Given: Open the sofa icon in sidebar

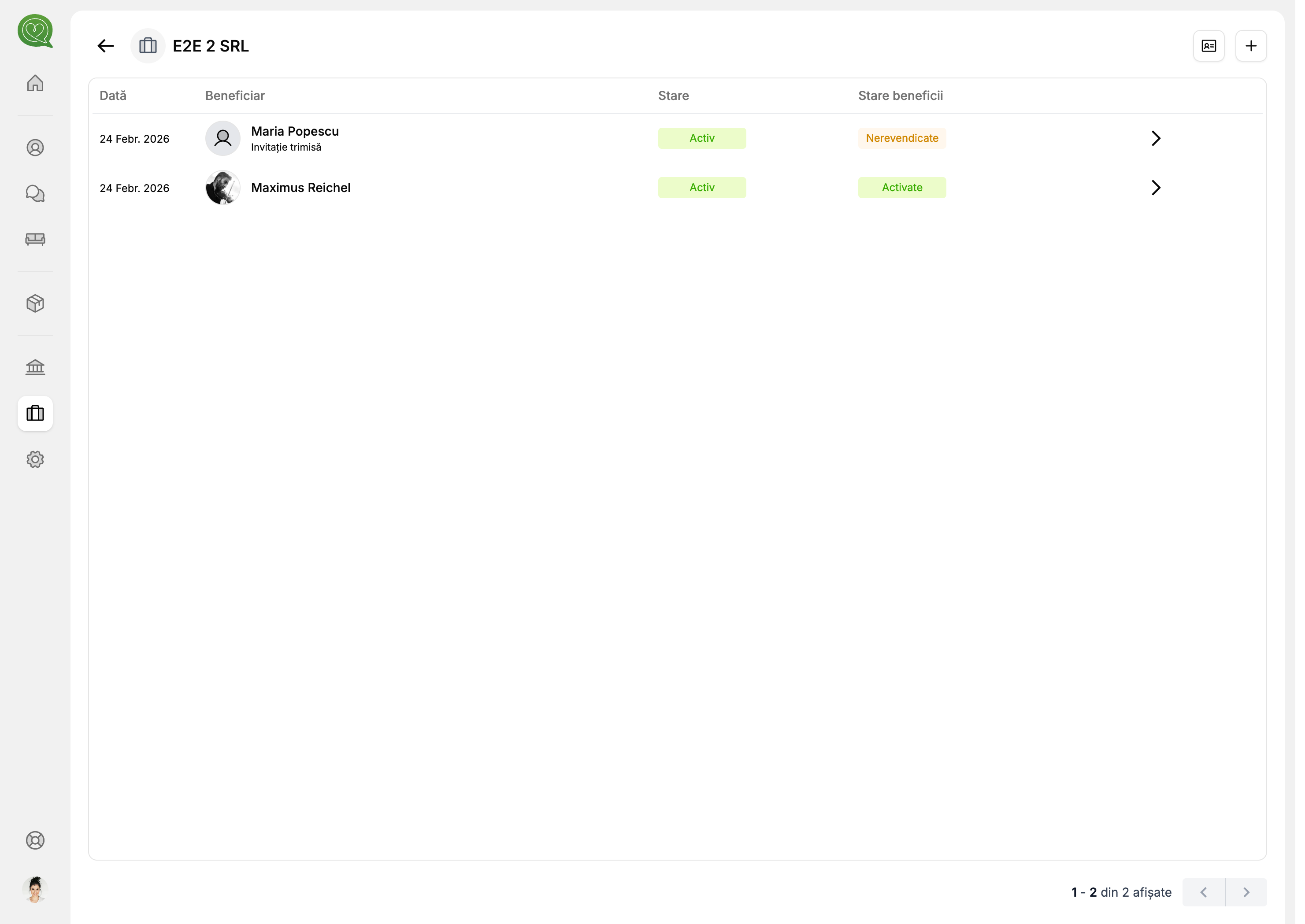Looking at the screenshot, I should tap(35, 239).
